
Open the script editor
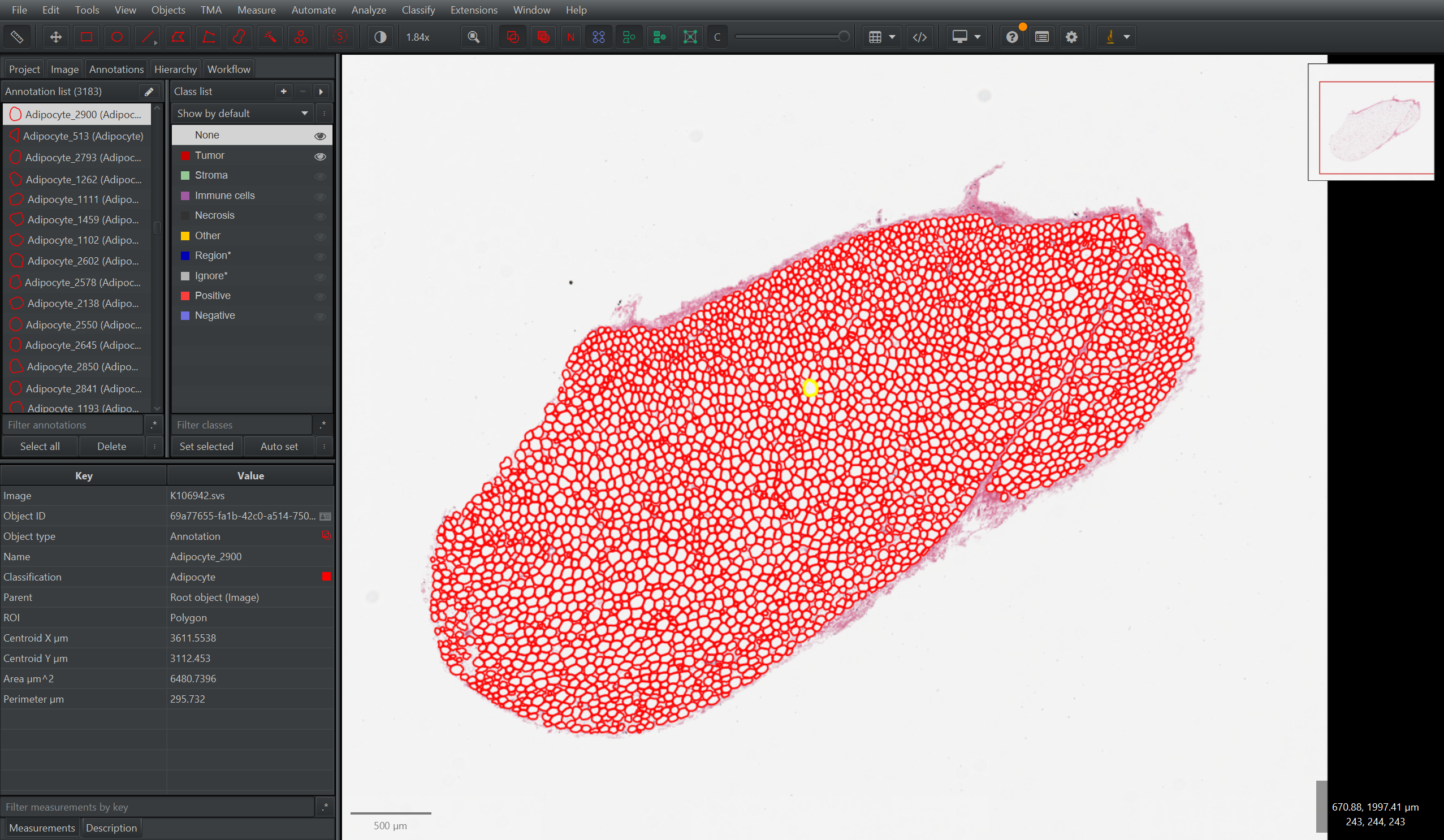click(x=920, y=37)
